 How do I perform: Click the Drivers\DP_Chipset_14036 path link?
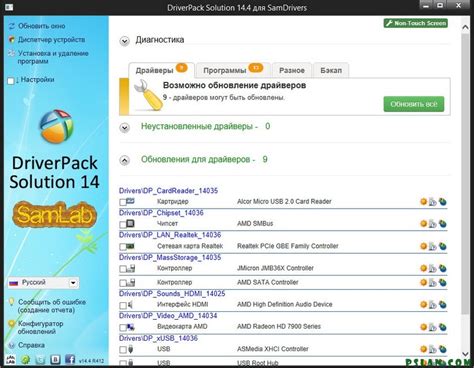pyautogui.click(x=161, y=213)
